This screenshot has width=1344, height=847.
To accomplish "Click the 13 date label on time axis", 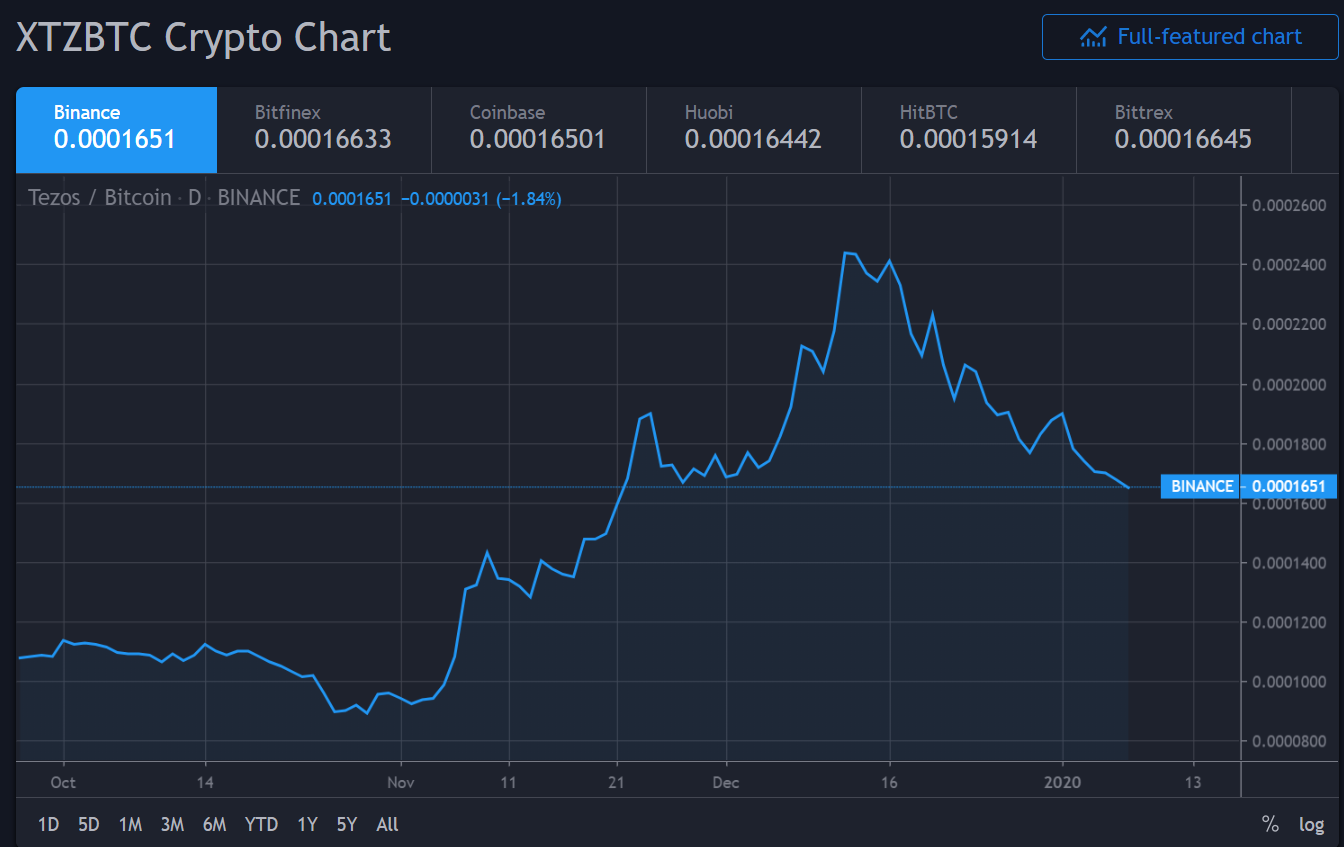I will tap(1192, 781).
